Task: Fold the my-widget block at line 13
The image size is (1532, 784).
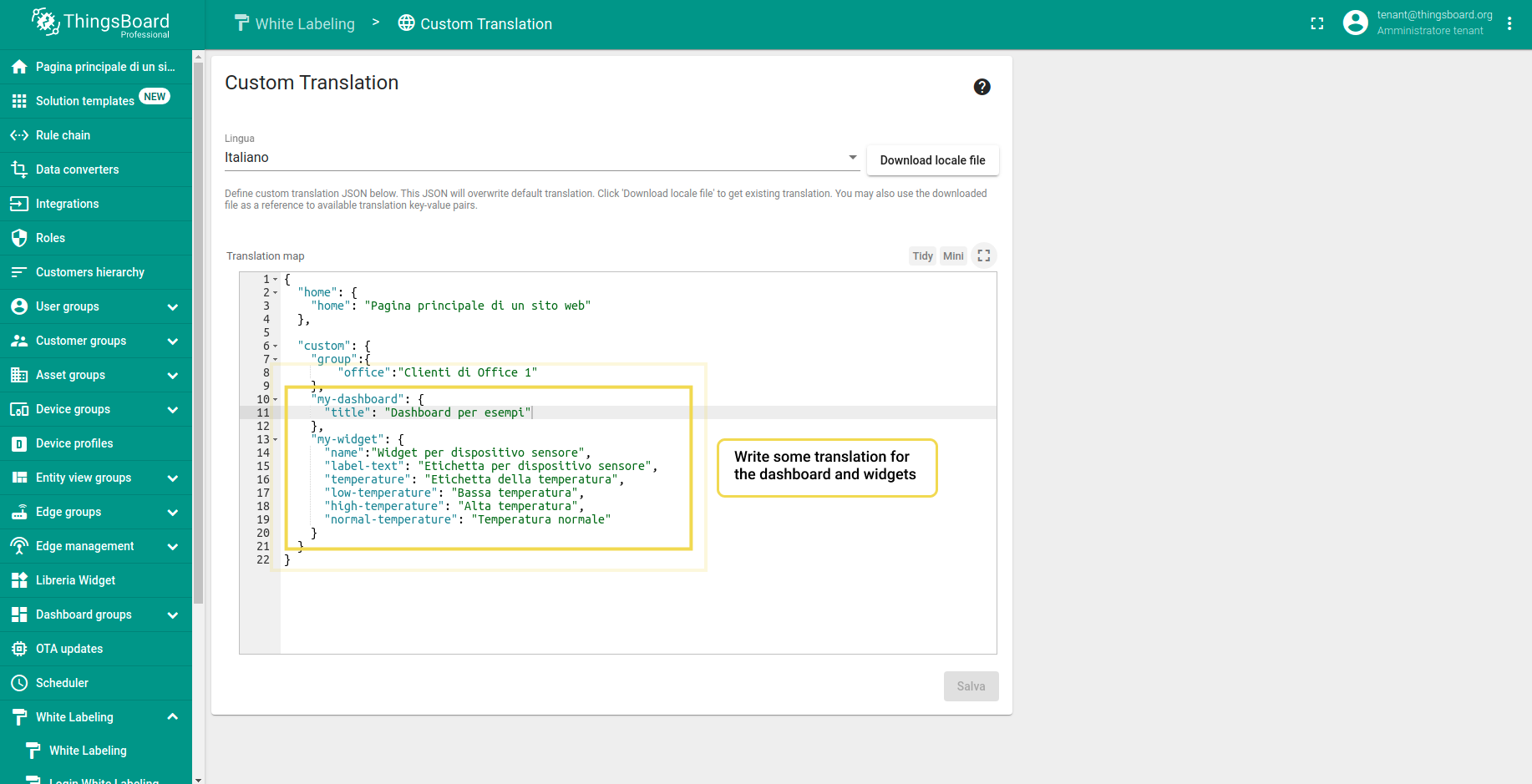Action: point(276,440)
